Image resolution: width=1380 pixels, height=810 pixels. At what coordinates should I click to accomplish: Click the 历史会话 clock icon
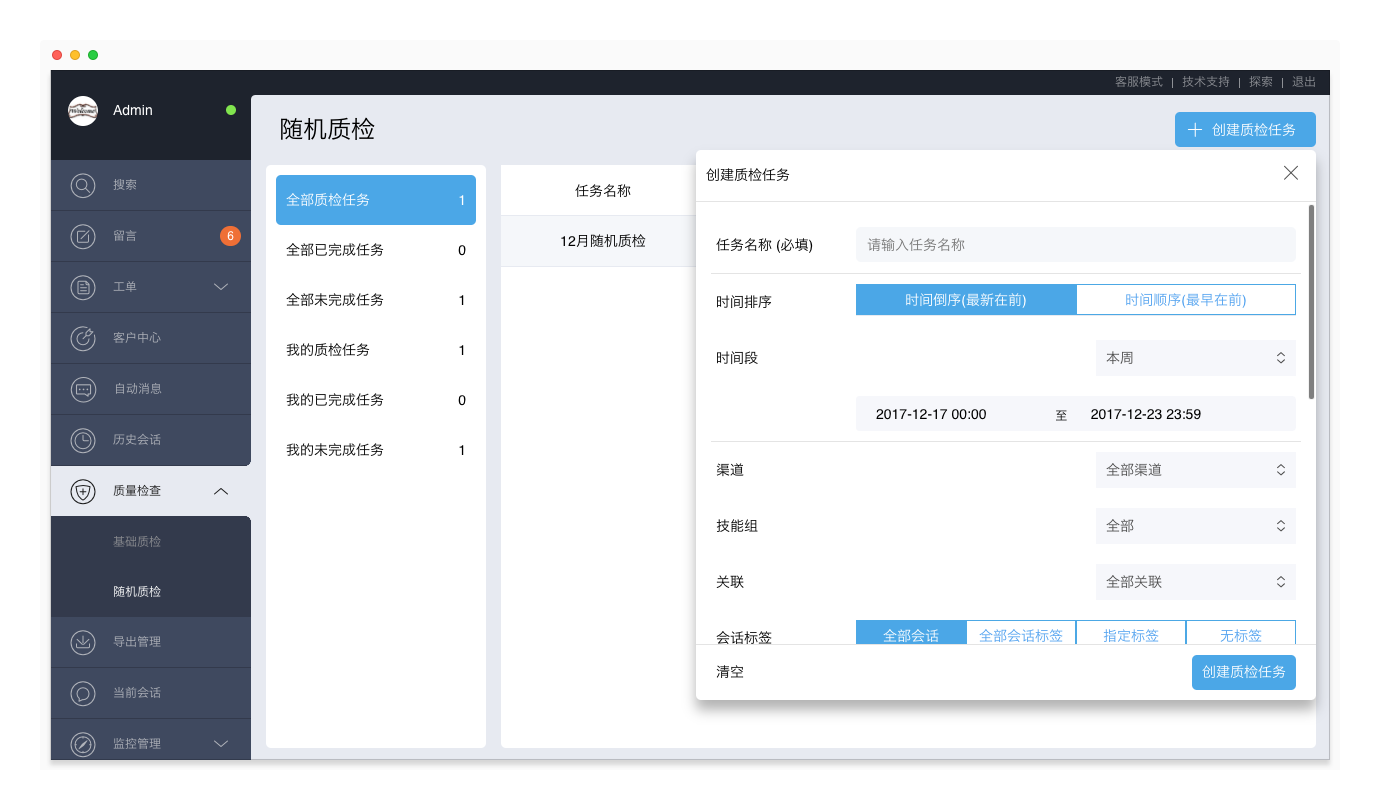click(x=83, y=440)
